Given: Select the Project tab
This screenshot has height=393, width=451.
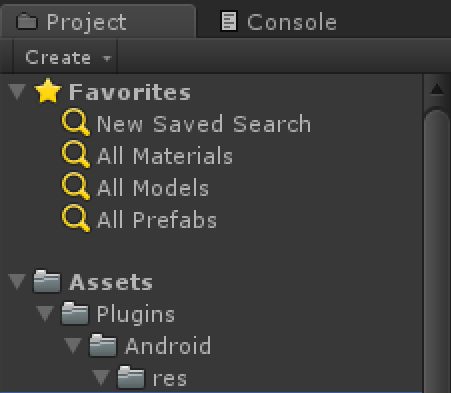Looking at the screenshot, I should click(x=98, y=21).
